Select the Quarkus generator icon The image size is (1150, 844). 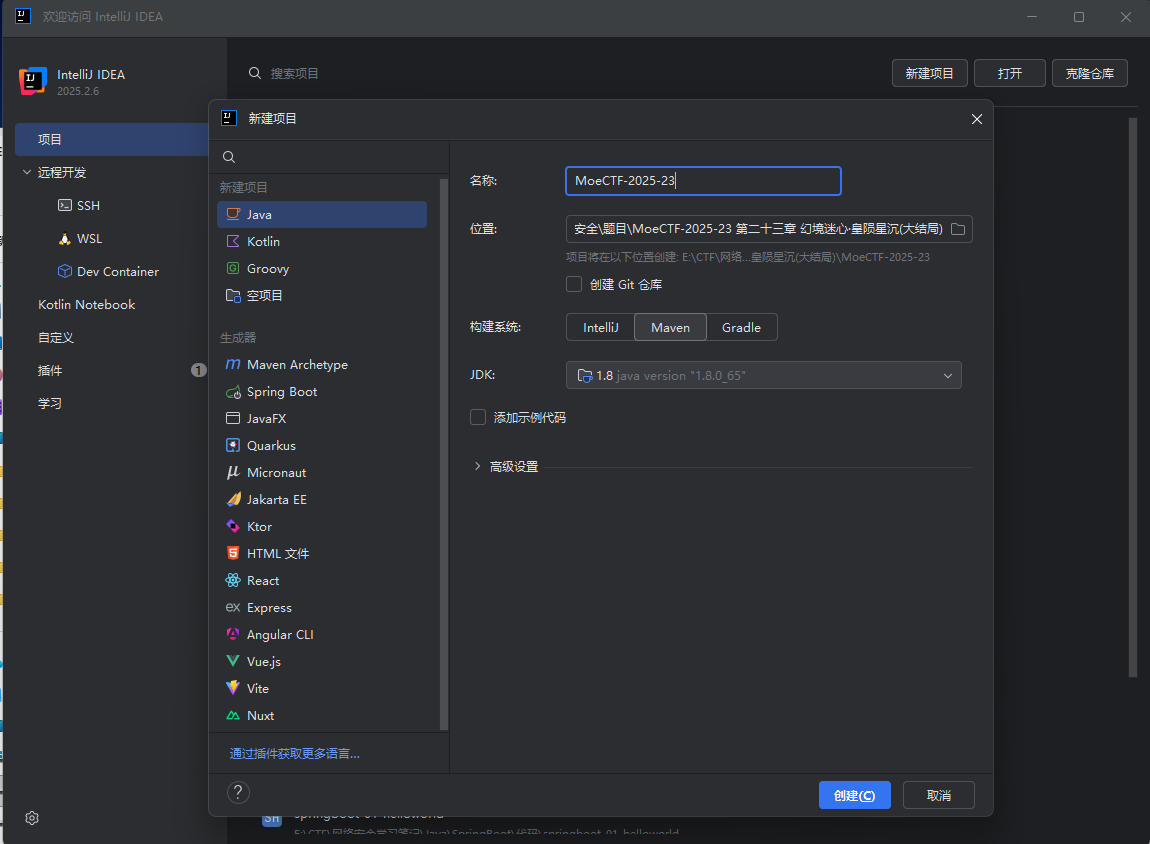click(x=233, y=446)
